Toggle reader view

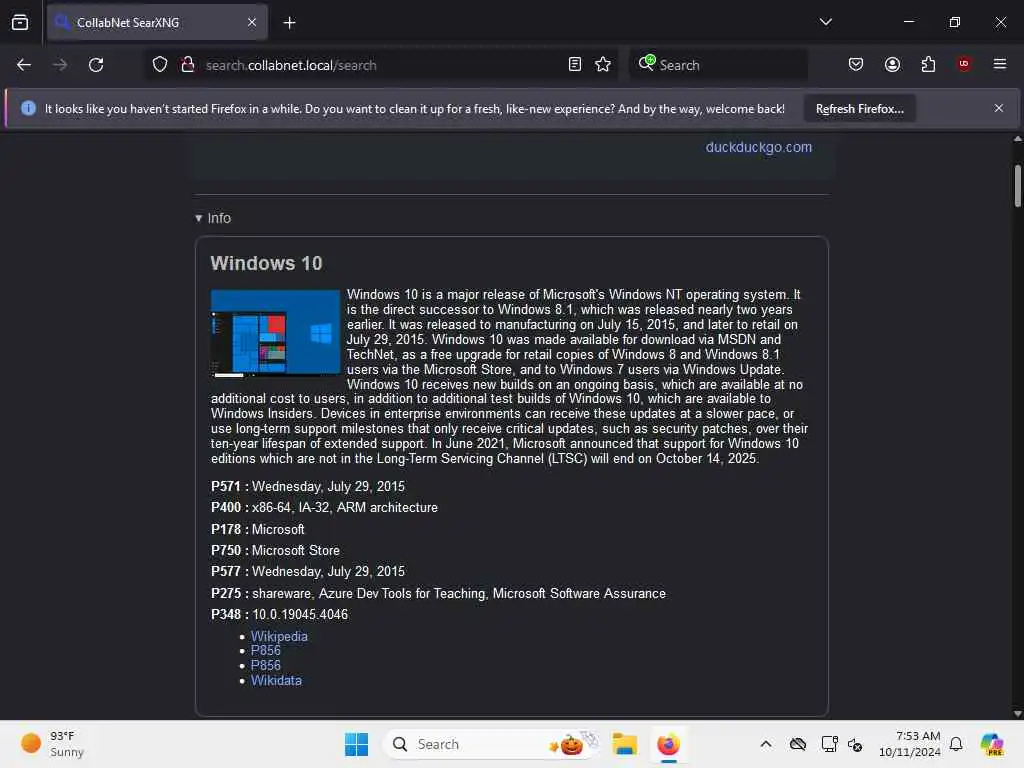(575, 65)
